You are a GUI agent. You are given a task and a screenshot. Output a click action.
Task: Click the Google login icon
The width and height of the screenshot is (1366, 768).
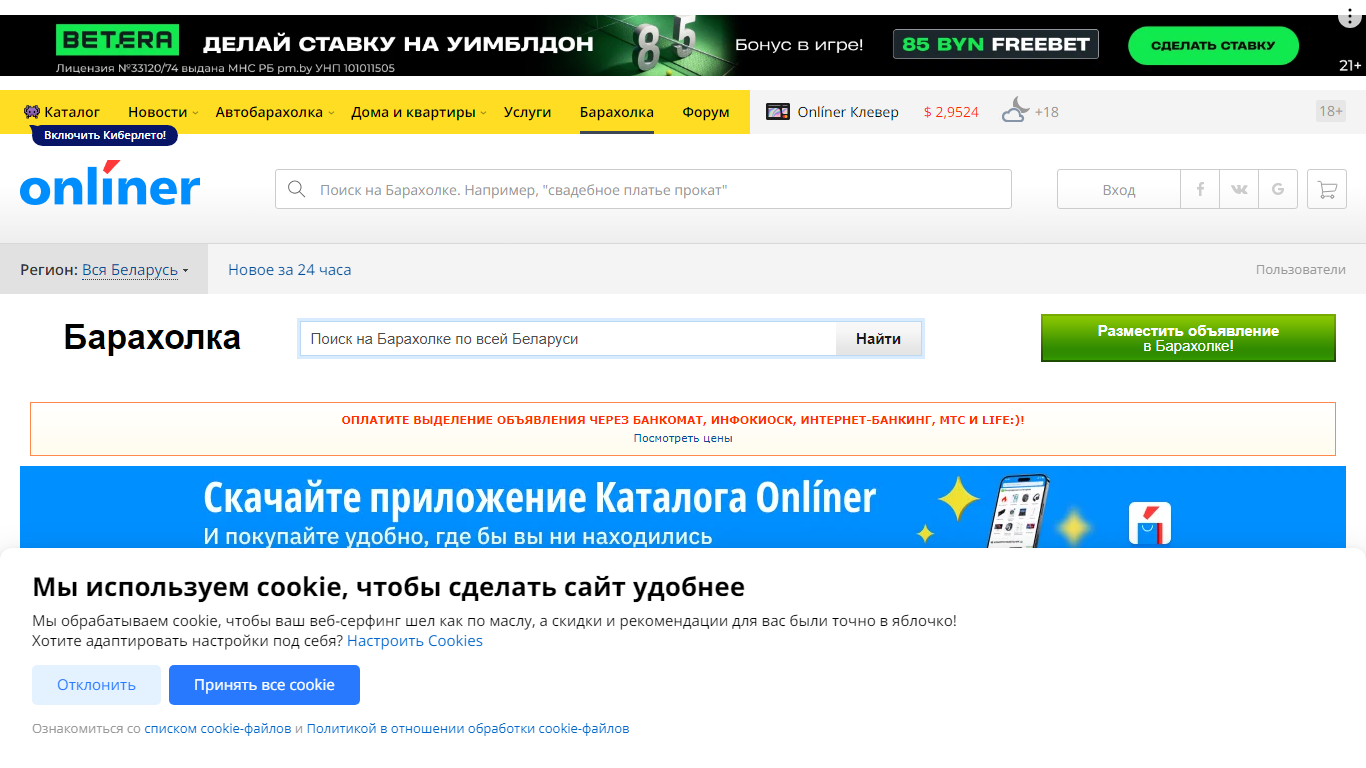1278,189
